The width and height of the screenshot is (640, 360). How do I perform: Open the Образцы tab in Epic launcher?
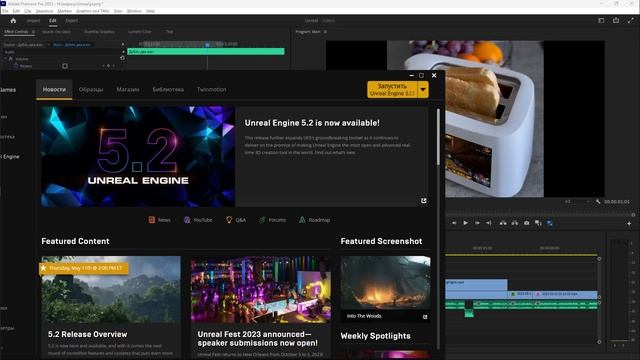91,89
